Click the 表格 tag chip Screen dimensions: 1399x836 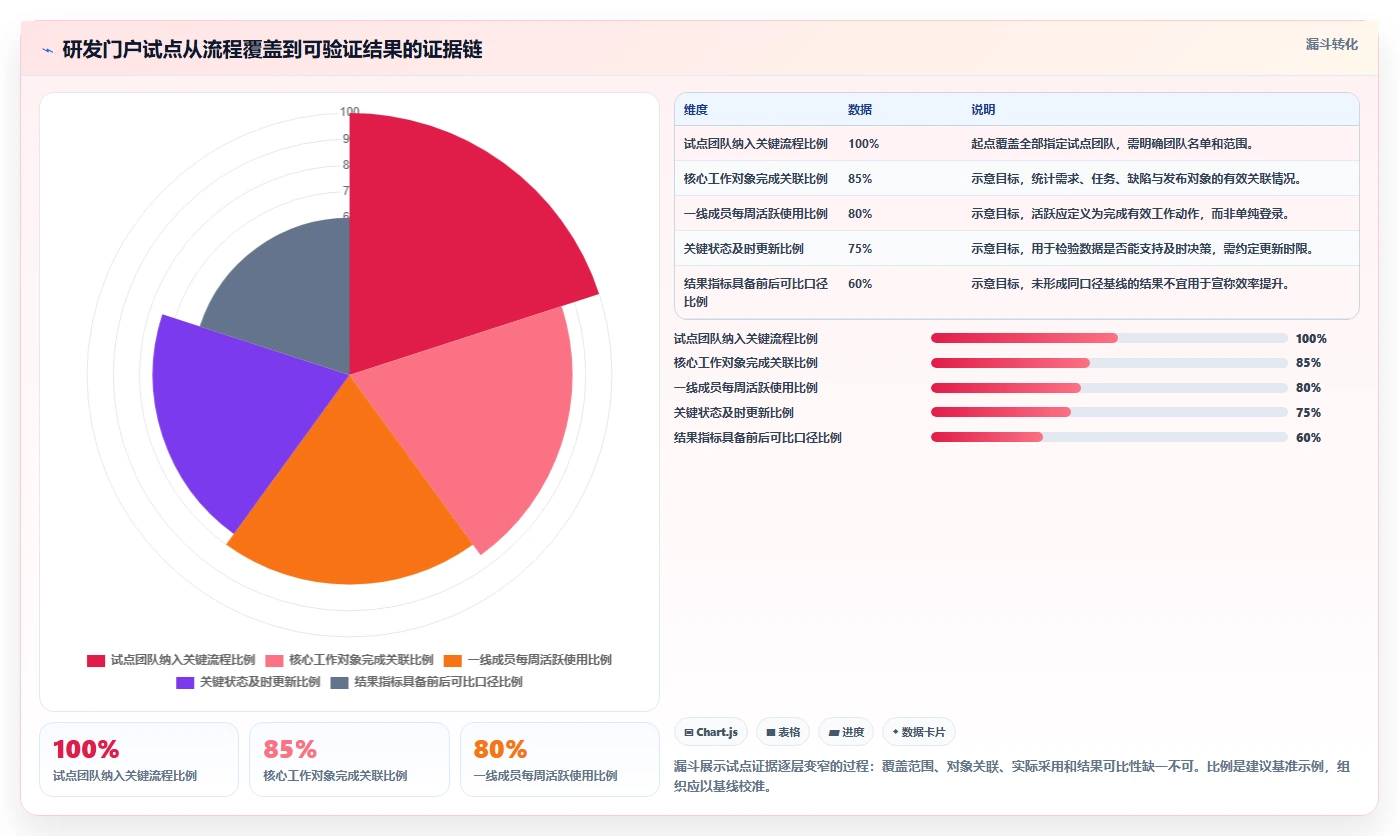[x=783, y=732]
